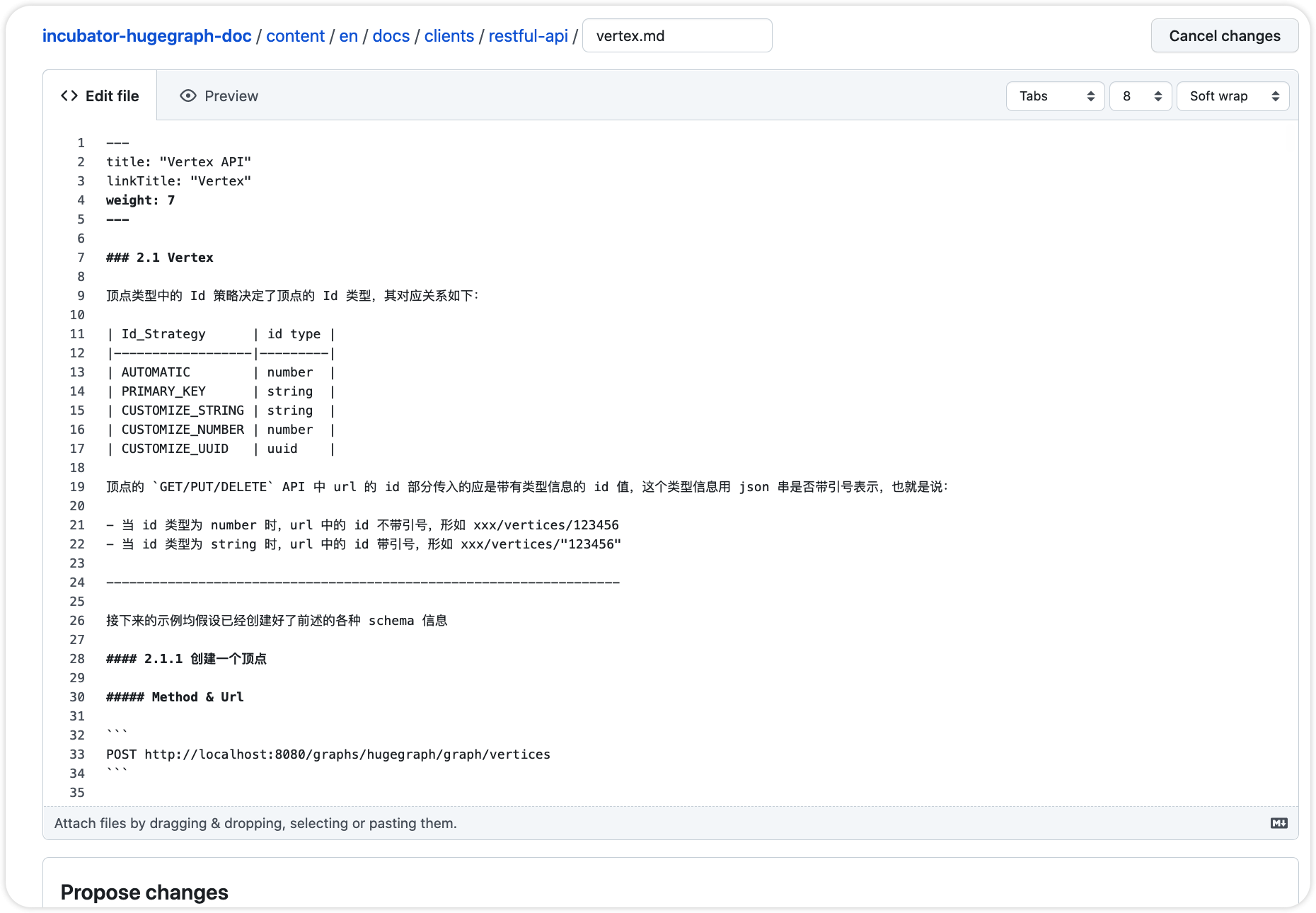Click the code brackets icon on Edit file tab
The width and height of the screenshot is (1316, 913).
pos(69,96)
